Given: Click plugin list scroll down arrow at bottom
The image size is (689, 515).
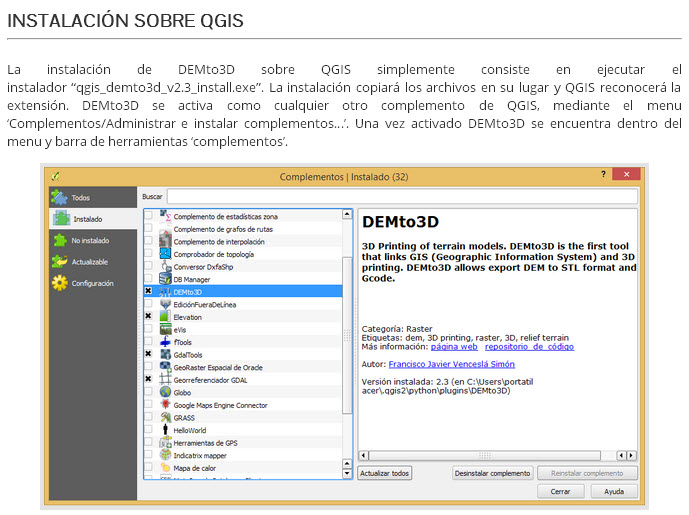Looking at the screenshot, I should point(347,473).
